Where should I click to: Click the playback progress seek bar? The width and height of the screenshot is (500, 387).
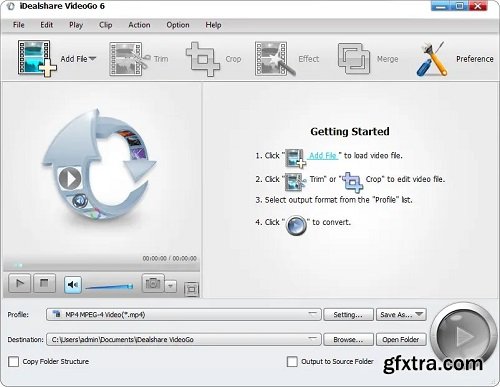(101, 266)
